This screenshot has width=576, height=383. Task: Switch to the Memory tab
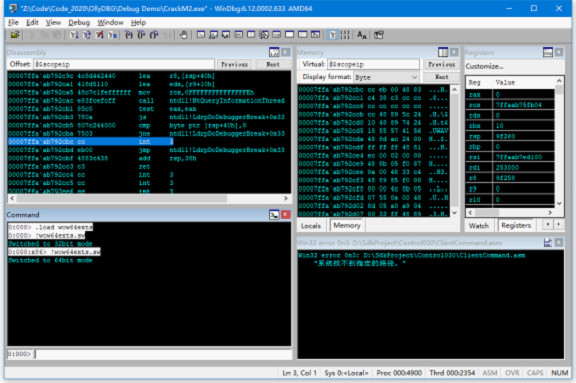[x=347, y=225]
